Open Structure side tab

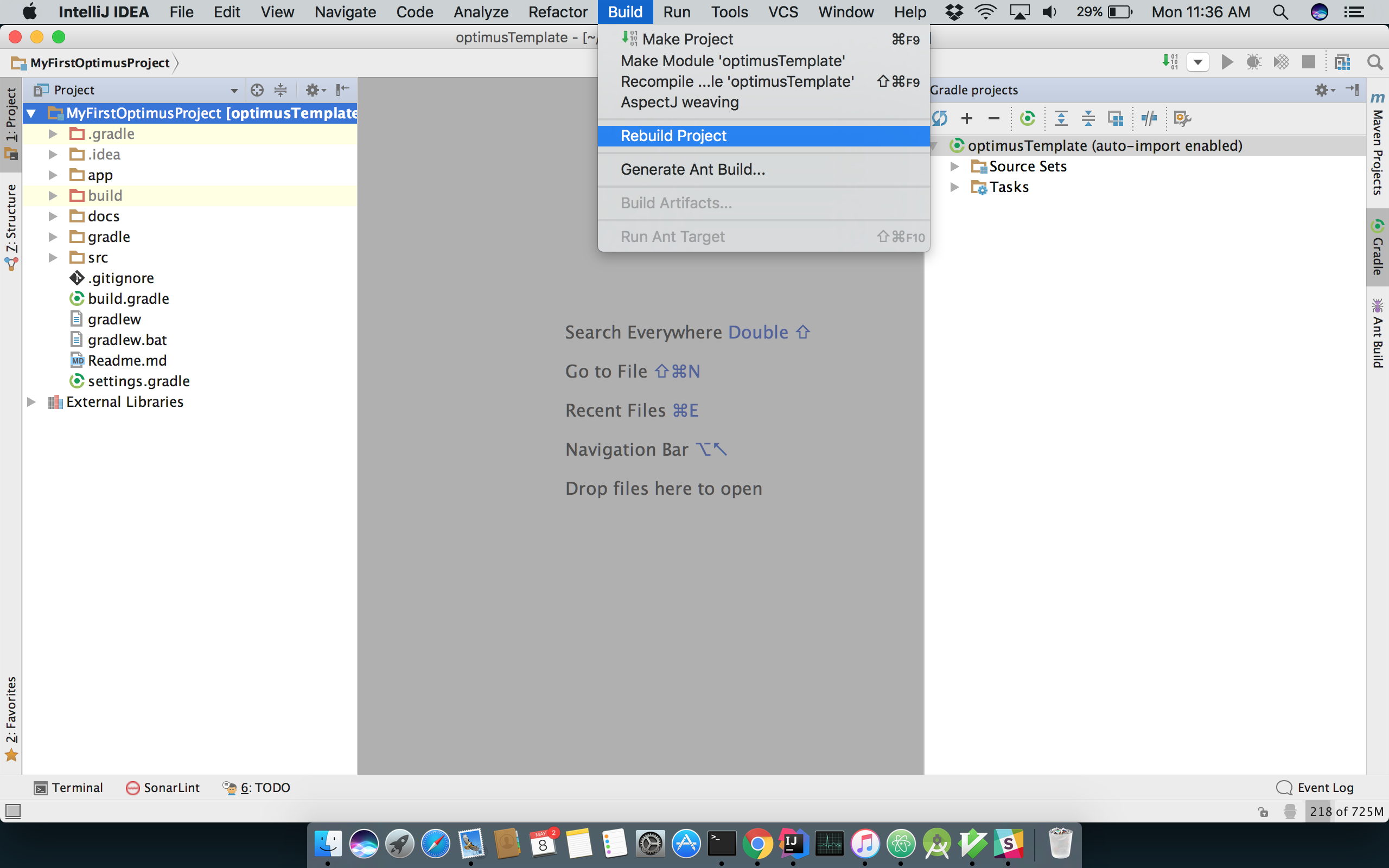tap(11, 228)
